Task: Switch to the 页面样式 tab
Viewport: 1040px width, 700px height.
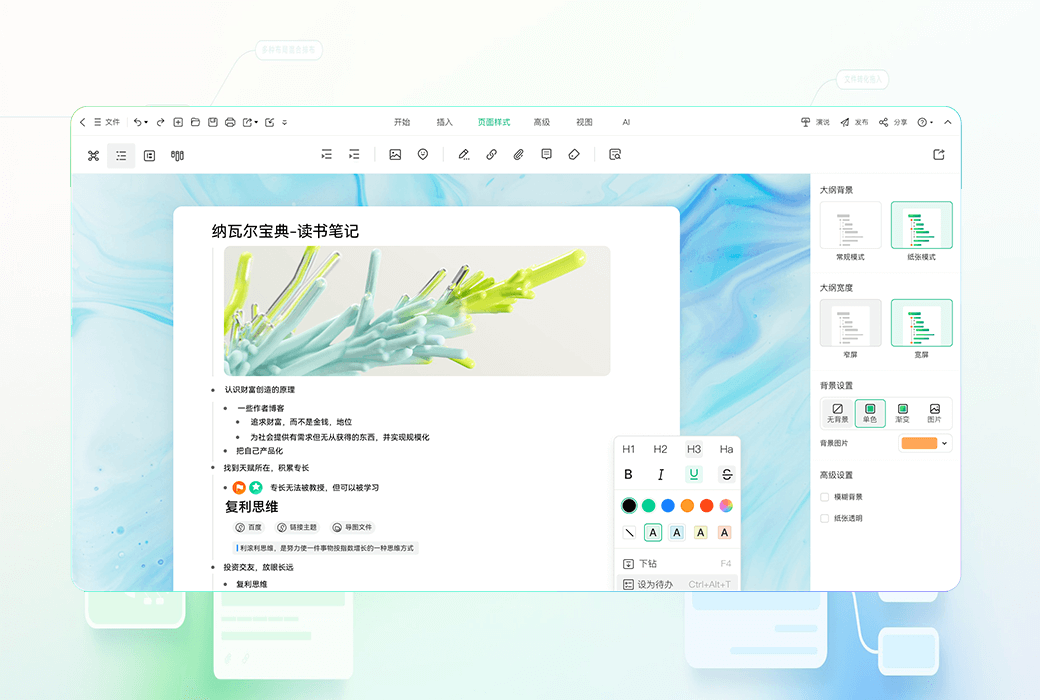Action: 493,122
